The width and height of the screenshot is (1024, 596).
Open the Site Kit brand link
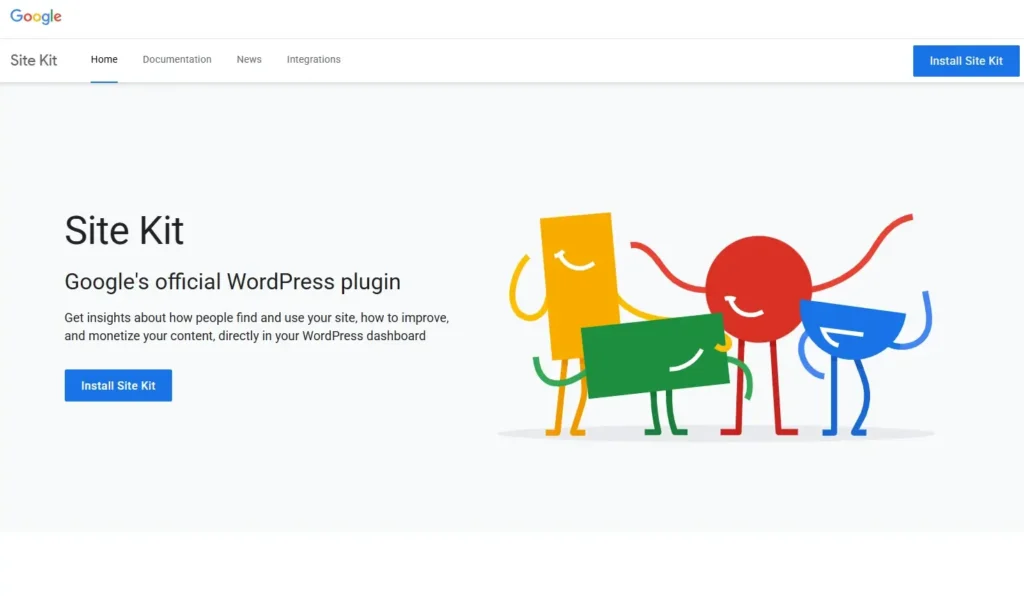pyautogui.click(x=34, y=60)
